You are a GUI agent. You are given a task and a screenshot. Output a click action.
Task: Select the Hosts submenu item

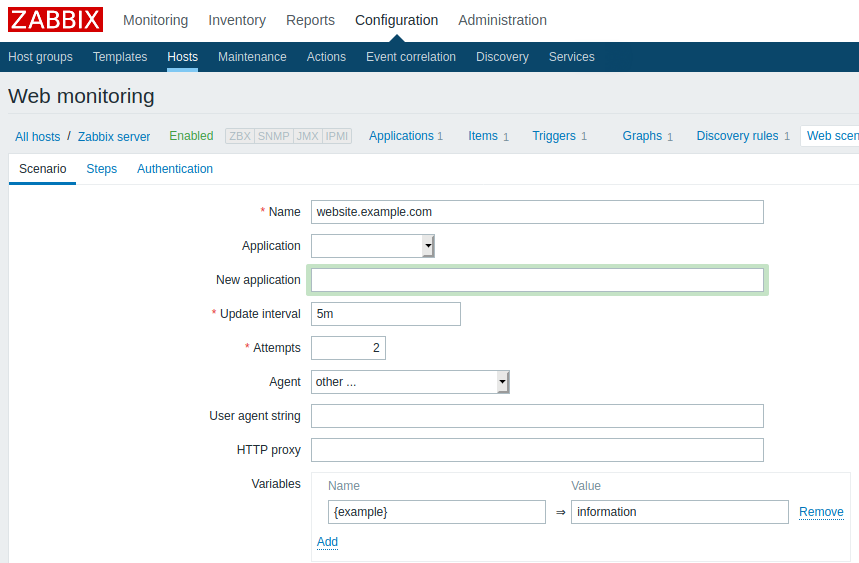click(x=182, y=57)
